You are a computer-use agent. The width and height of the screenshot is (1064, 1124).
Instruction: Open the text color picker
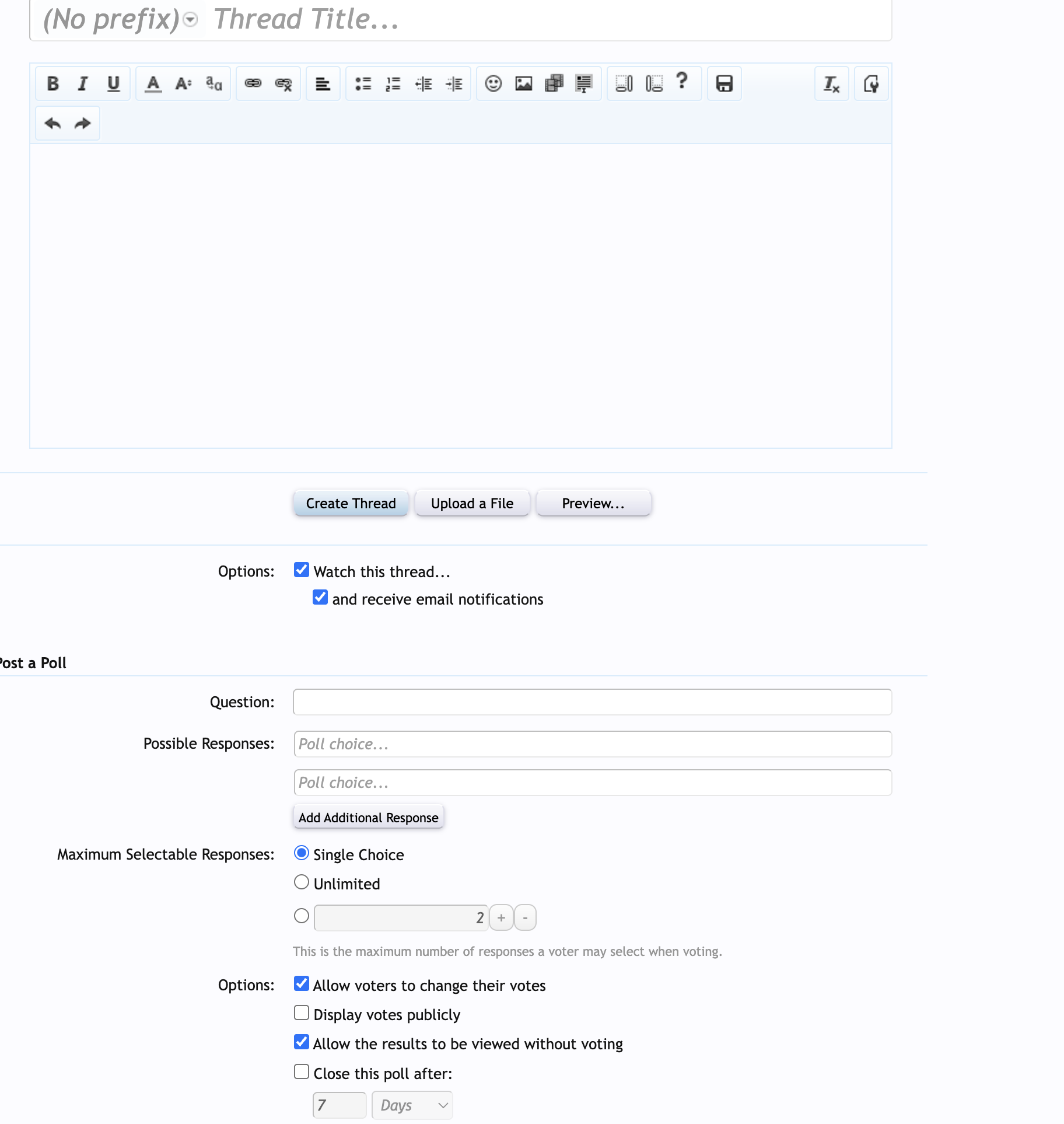[153, 84]
